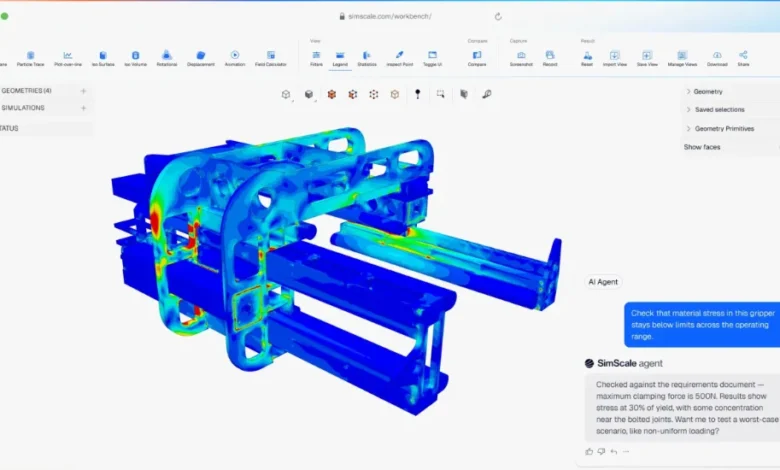Share the project
Viewport: 780px width, 470px height.
(x=743, y=58)
